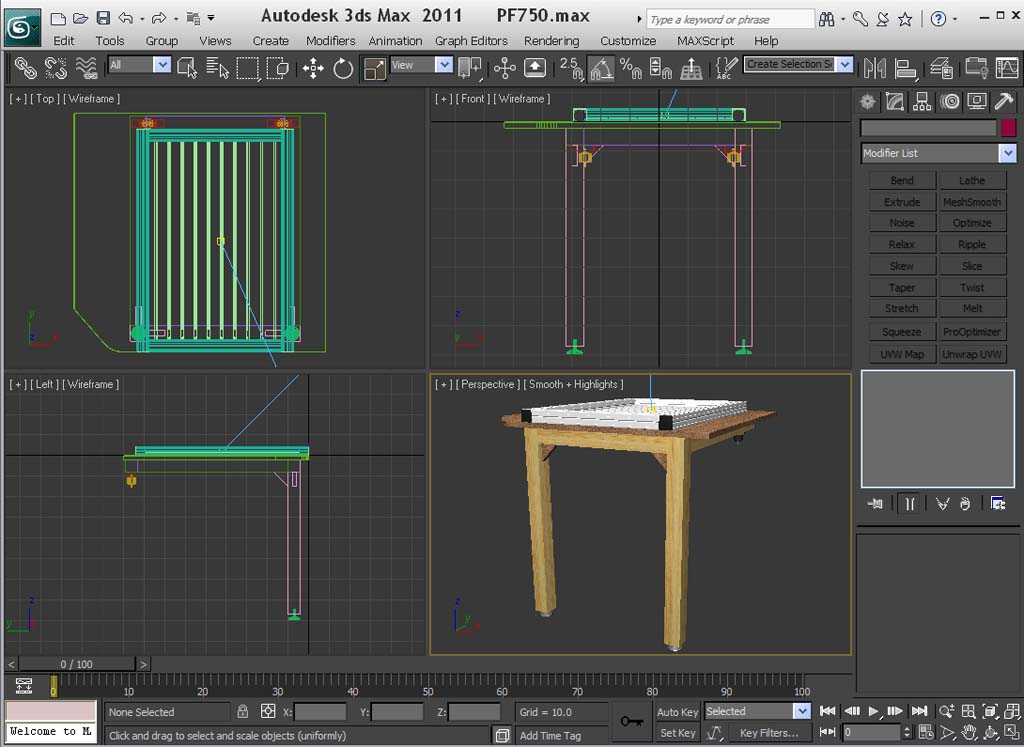Select the Pan View hand tool

(968, 733)
